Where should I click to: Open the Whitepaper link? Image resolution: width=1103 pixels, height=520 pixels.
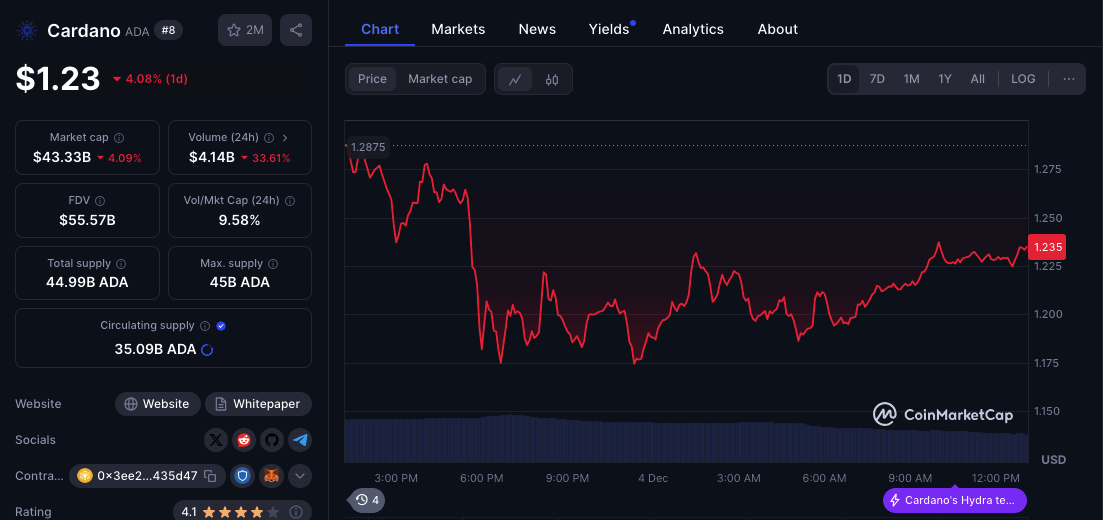[x=258, y=404]
